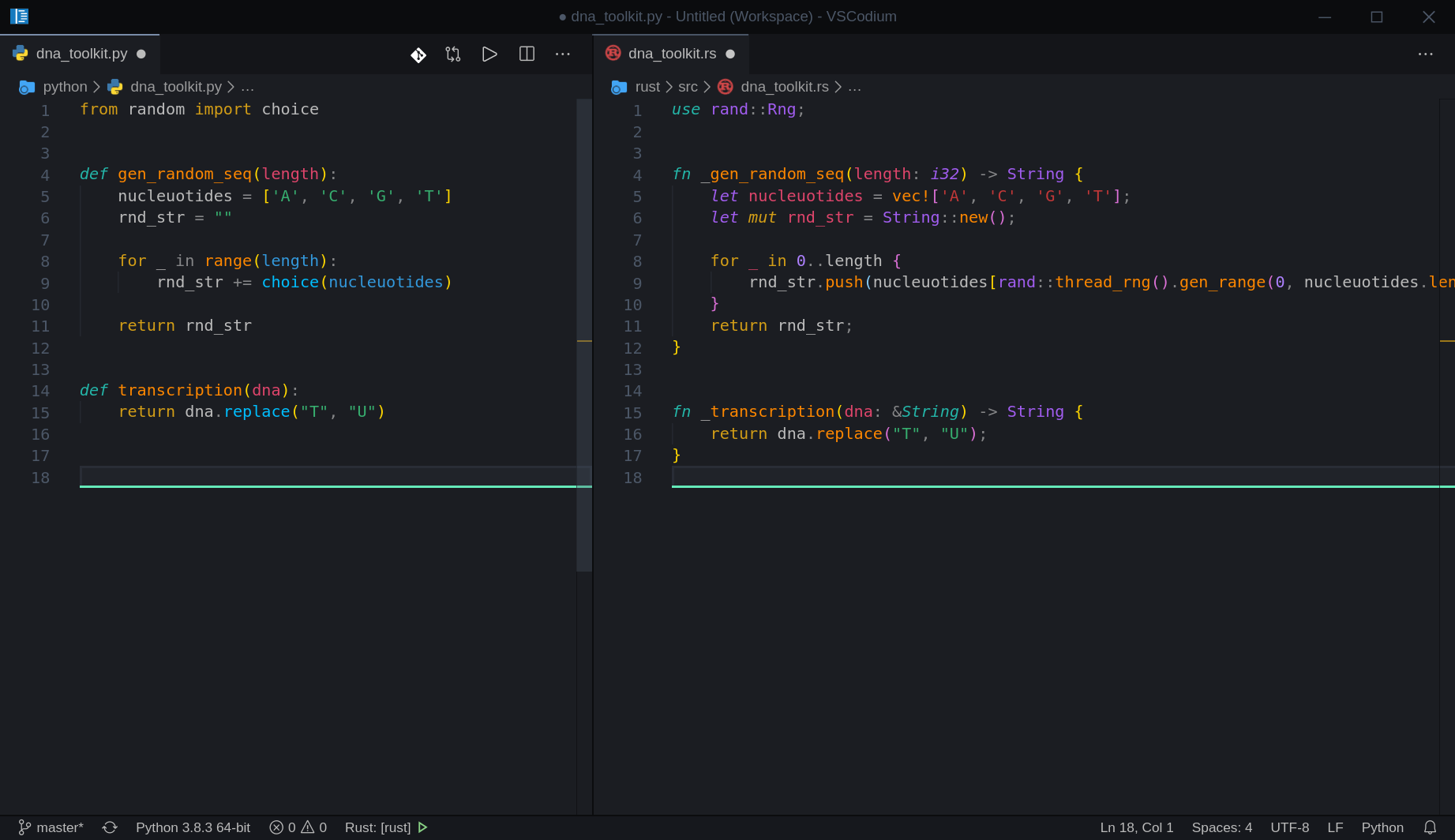The height and width of the screenshot is (840, 1455).
Task: Open notifications bell
Action: (x=1430, y=827)
